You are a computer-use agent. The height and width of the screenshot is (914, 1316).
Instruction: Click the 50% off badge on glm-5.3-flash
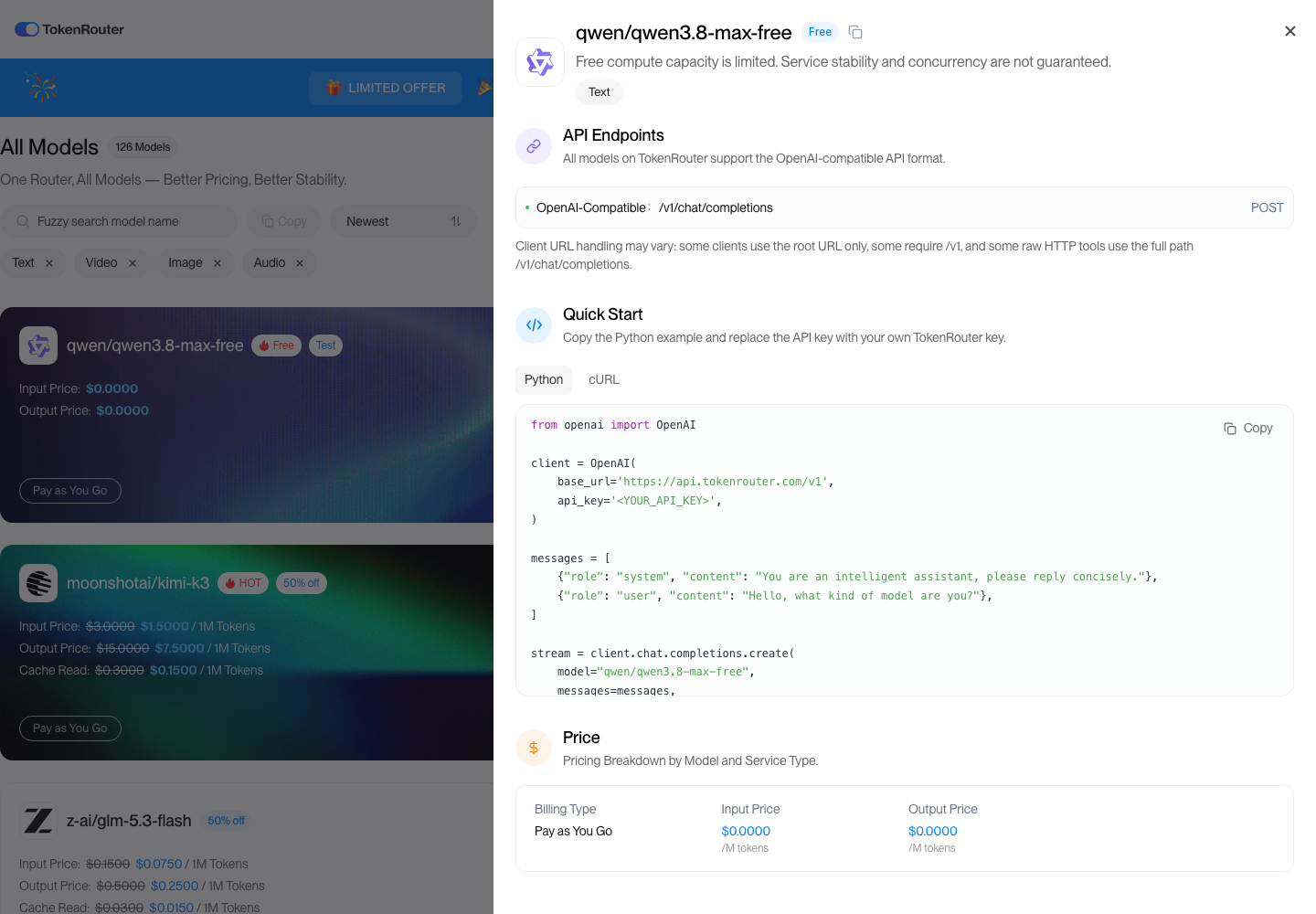point(227,821)
